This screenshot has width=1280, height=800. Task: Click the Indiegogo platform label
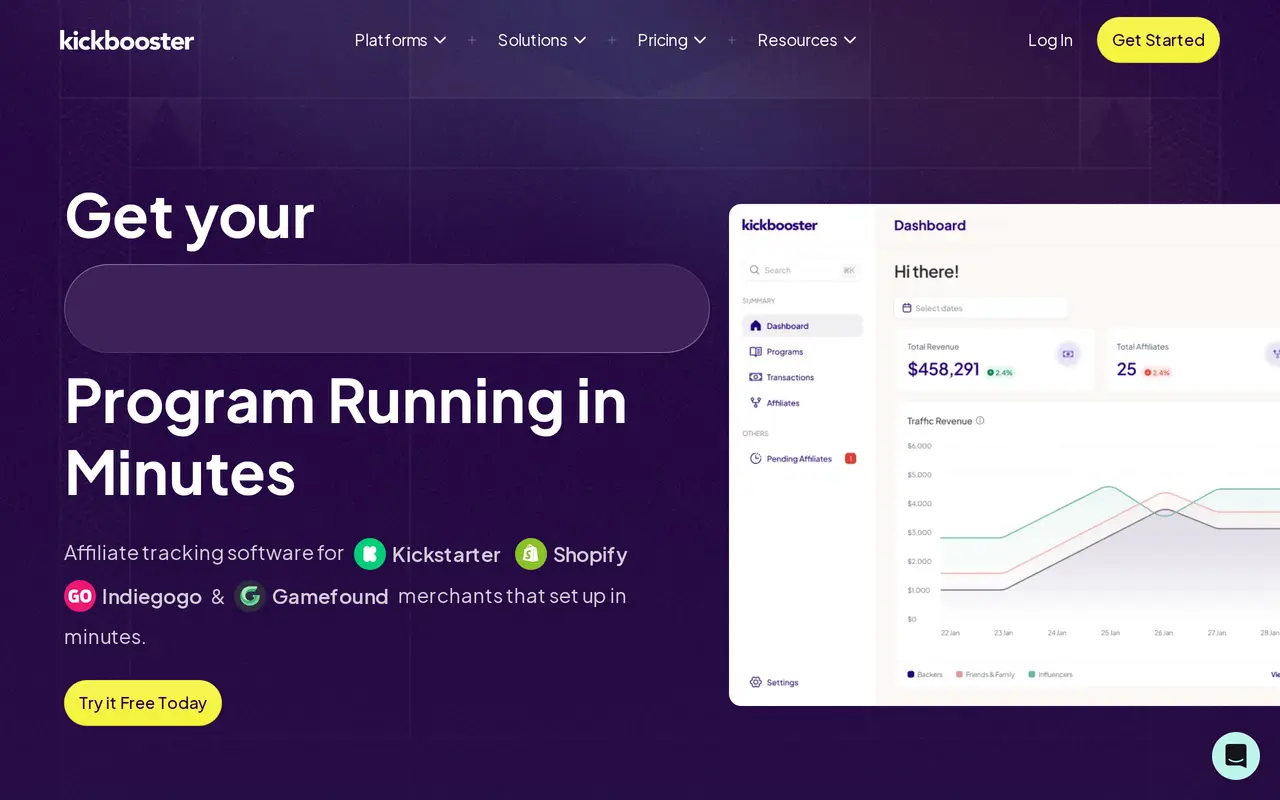[152, 597]
